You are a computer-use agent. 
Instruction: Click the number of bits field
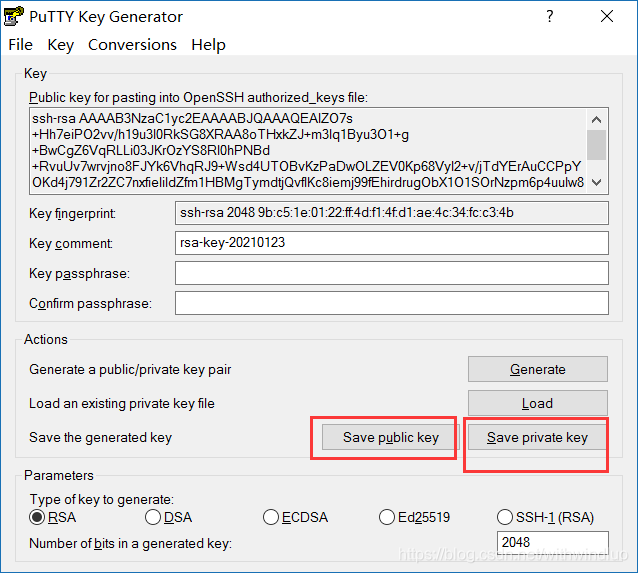(x=553, y=542)
